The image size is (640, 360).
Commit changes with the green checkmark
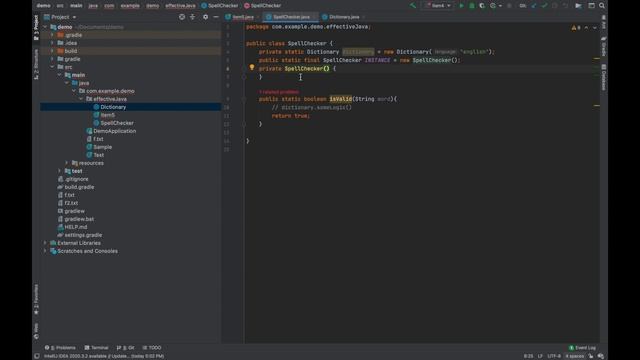(544, 6)
